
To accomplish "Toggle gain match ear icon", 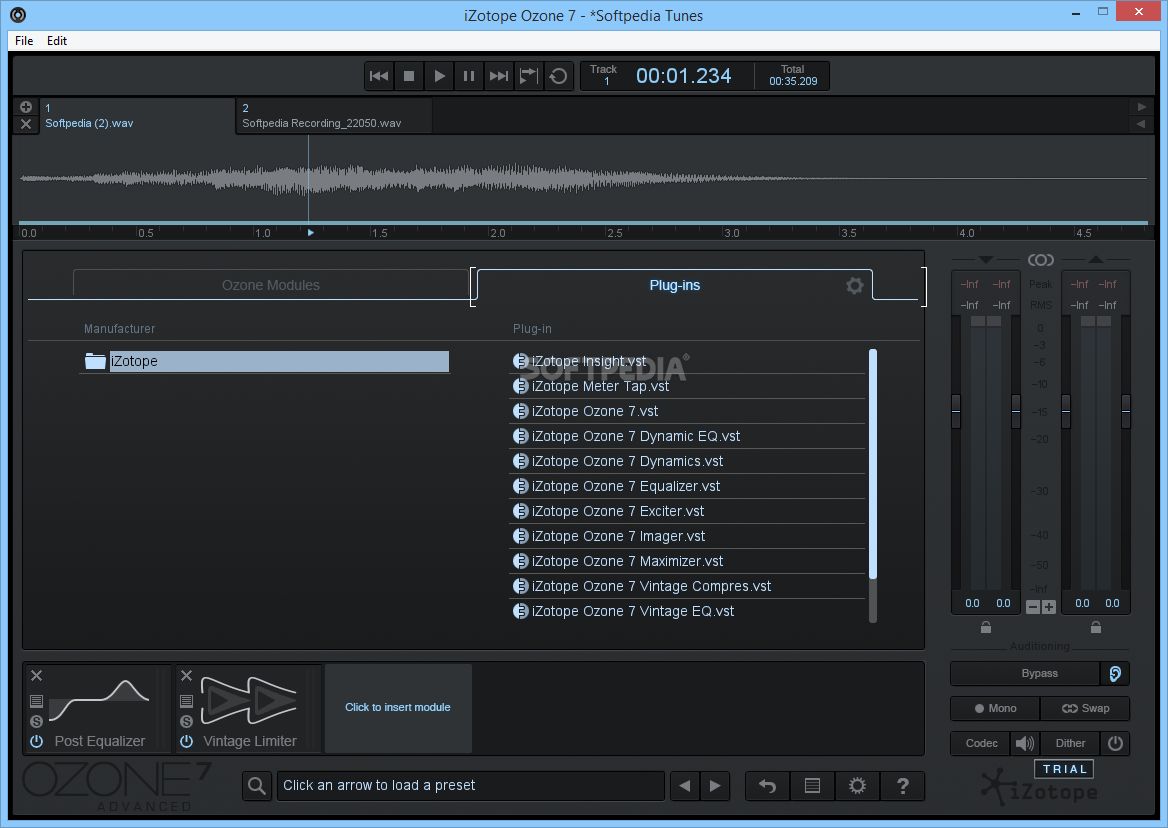I will coord(1115,673).
